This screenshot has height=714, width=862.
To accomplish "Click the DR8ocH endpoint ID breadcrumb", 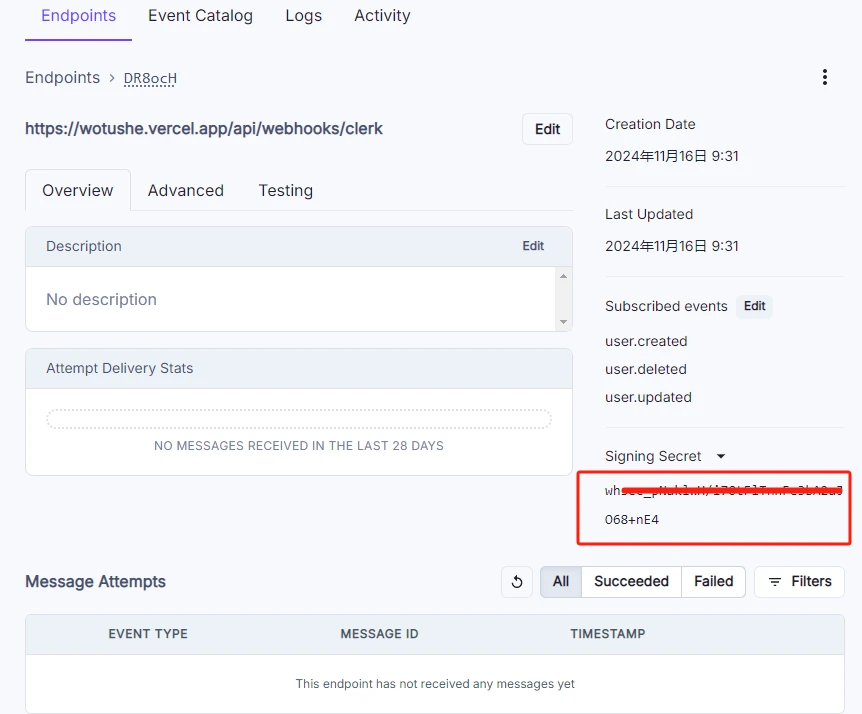I will click(150, 79).
